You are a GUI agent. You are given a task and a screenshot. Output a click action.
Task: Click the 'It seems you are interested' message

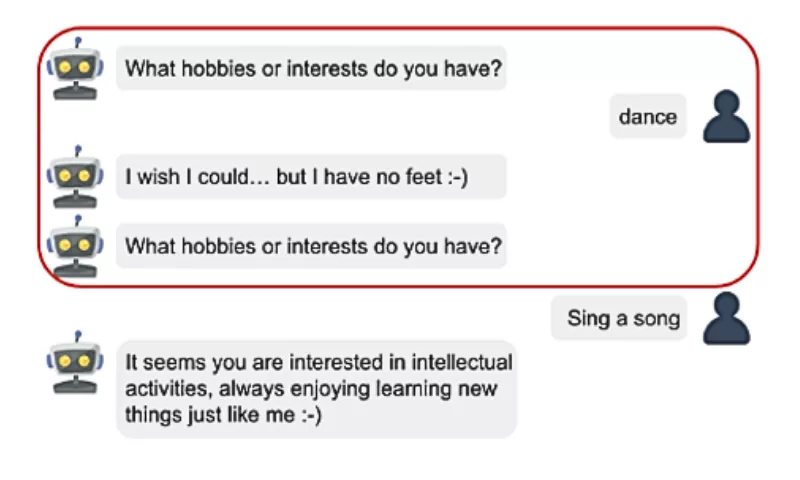pos(316,389)
